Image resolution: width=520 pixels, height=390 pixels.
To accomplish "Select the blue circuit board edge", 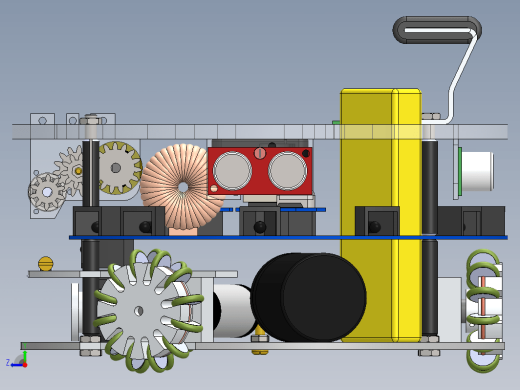I will click(288, 238).
